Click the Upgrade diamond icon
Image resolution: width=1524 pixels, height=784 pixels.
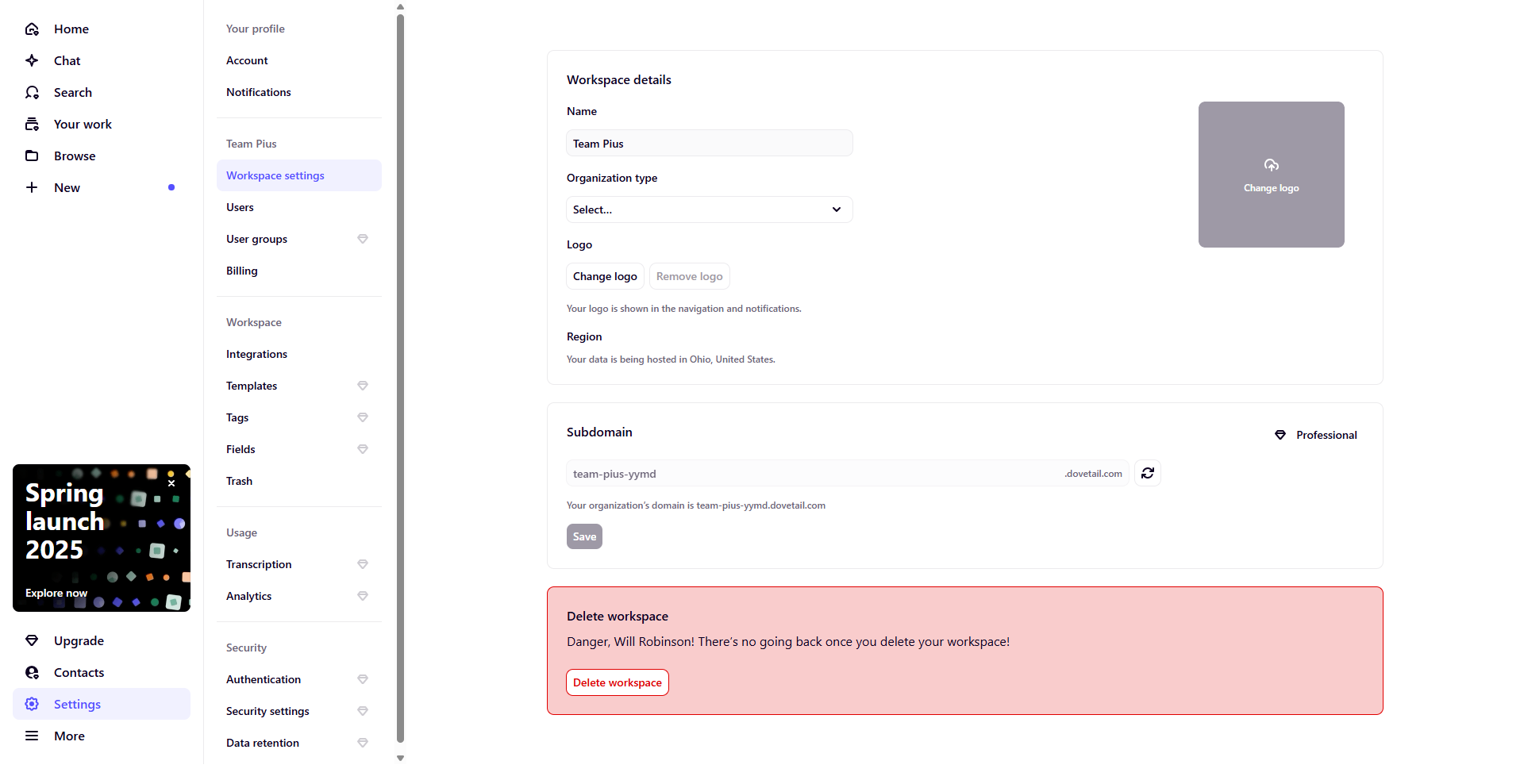pyautogui.click(x=32, y=641)
